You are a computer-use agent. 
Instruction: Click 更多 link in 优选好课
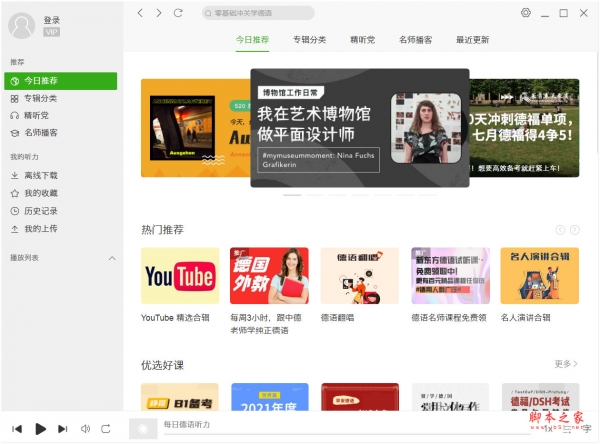coord(566,364)
